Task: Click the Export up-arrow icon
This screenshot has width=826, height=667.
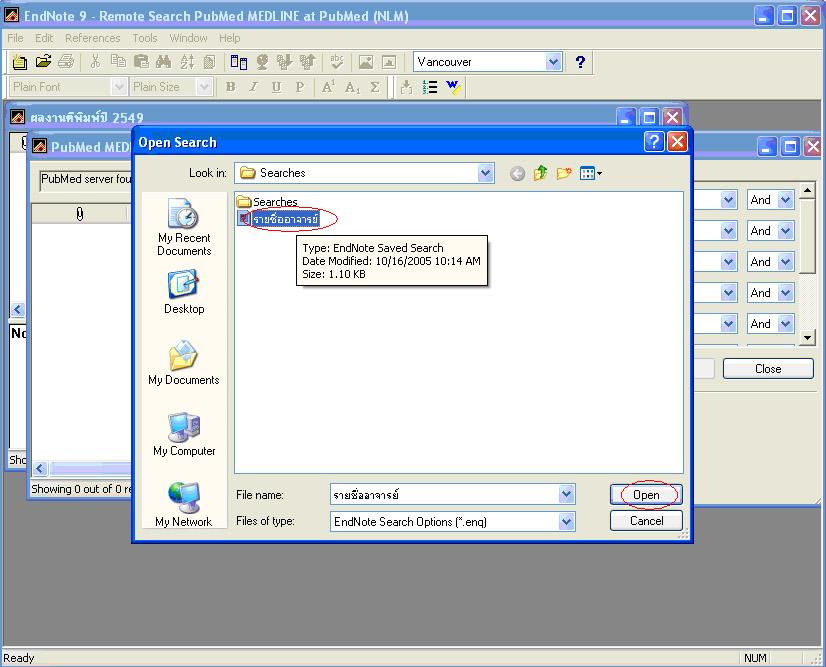Action: [x=308, y=62]
